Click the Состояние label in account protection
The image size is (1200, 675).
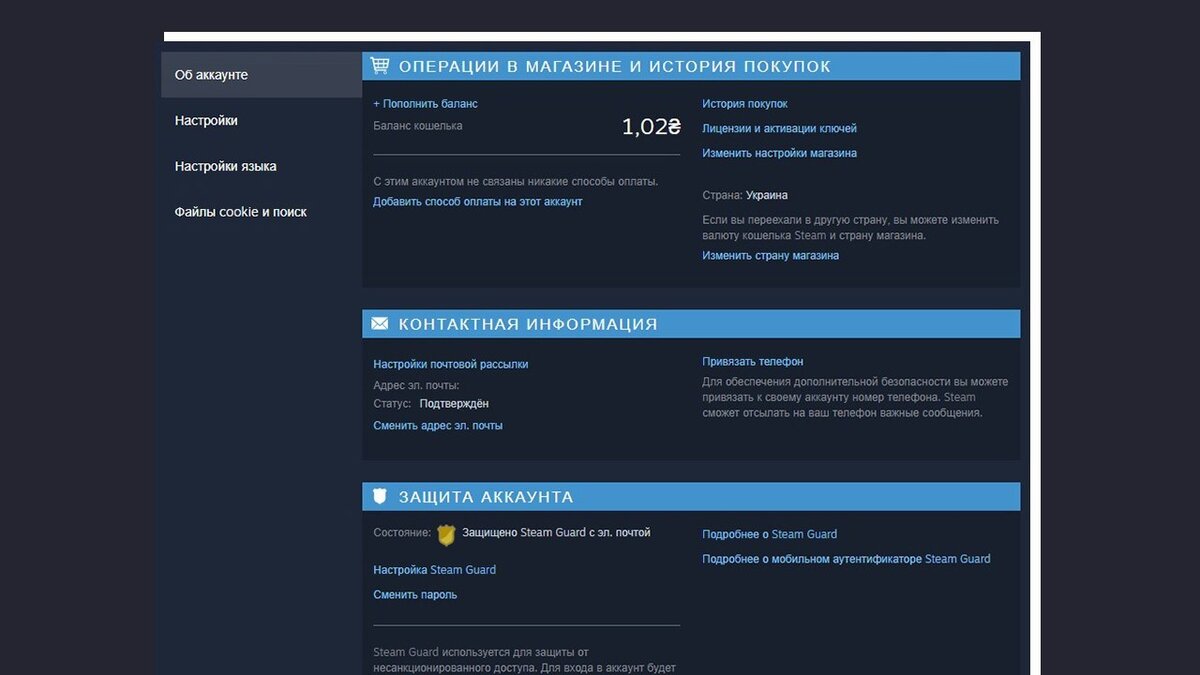[402, 533]
